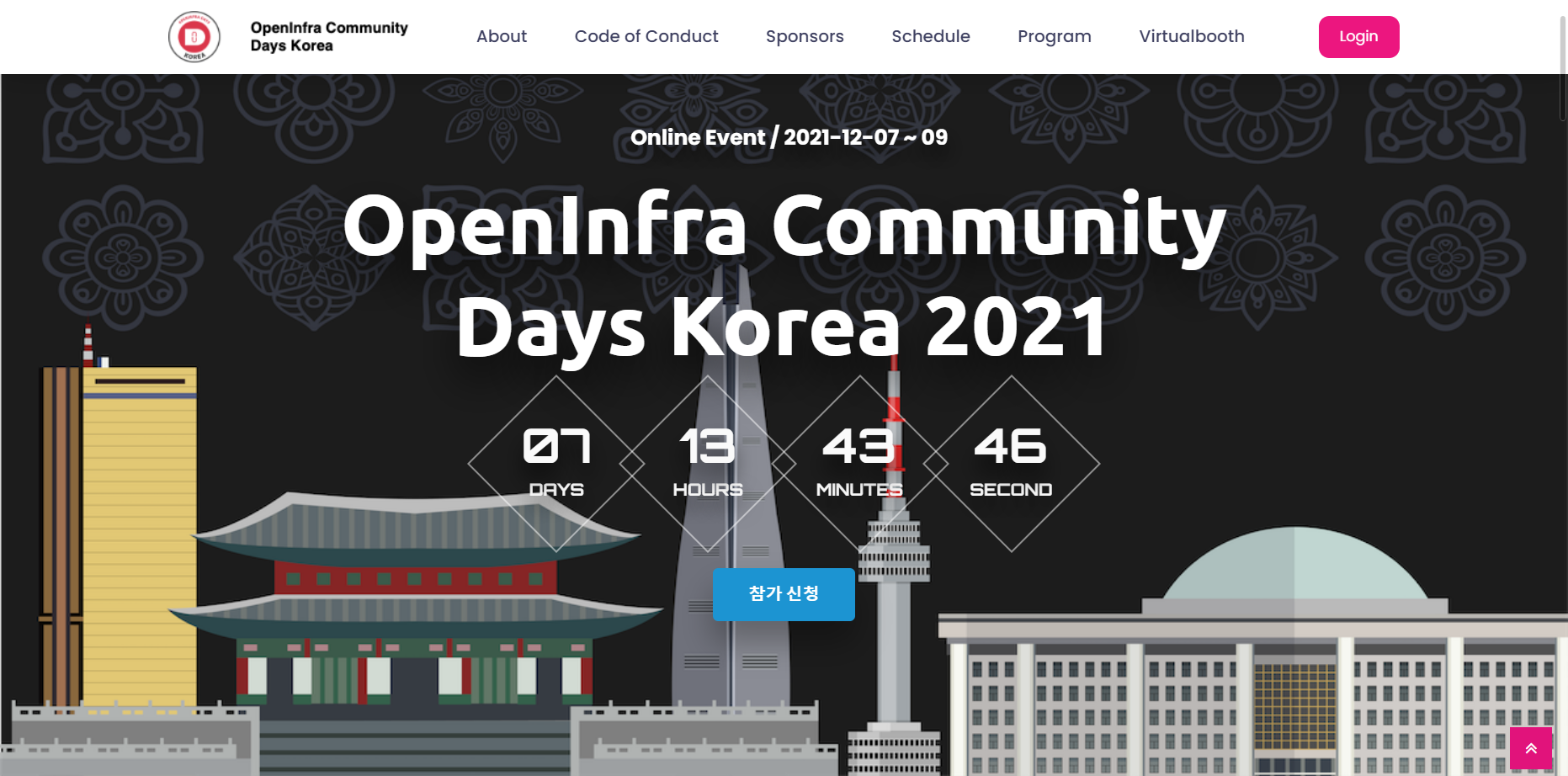The width and height of the screenshot is (1568, 776).
Task: Click the DAYS countdown diamond
Action: [x=556, y=464]
